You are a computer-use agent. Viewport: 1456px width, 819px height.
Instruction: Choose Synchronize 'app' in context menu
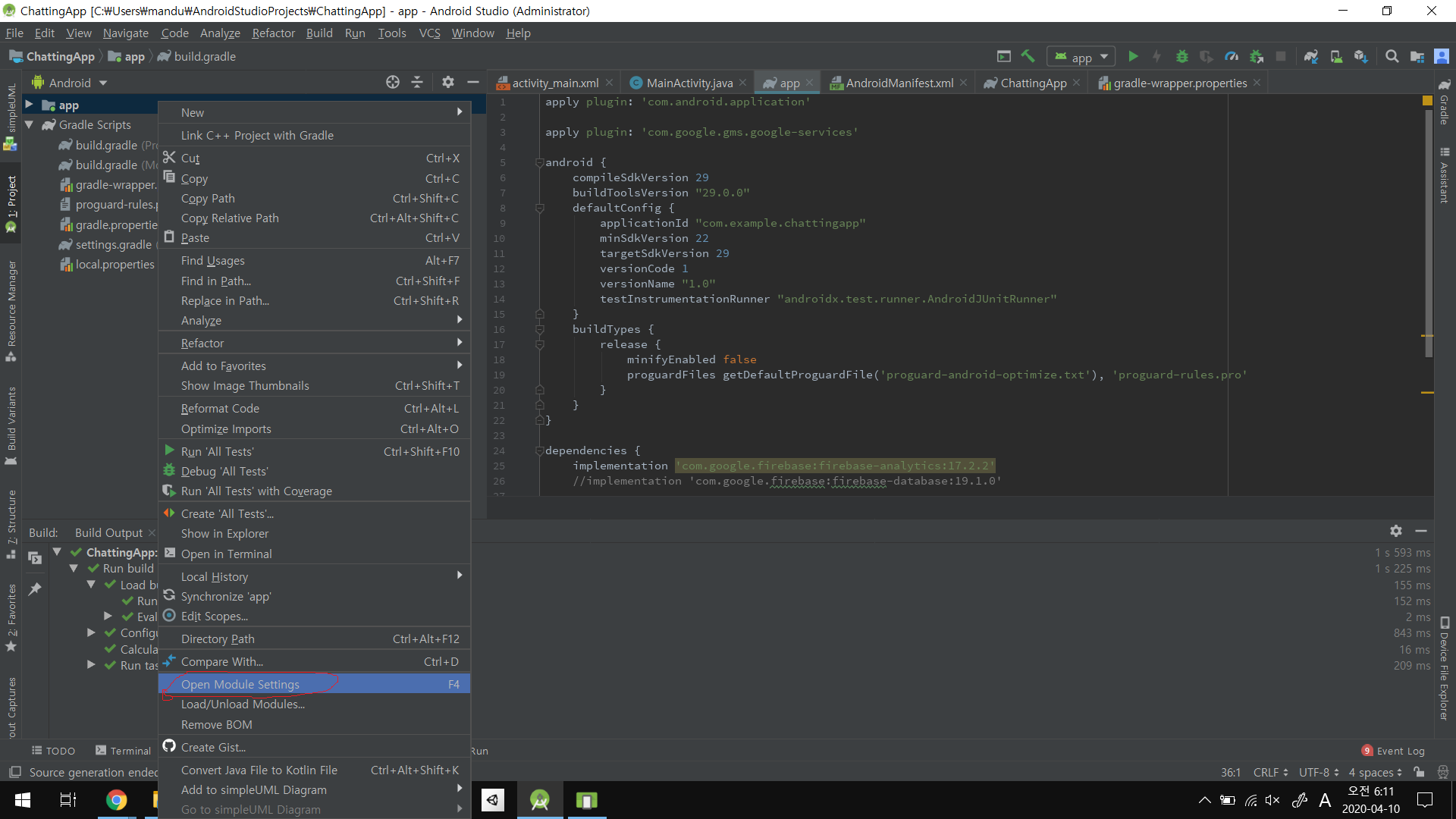315,596
